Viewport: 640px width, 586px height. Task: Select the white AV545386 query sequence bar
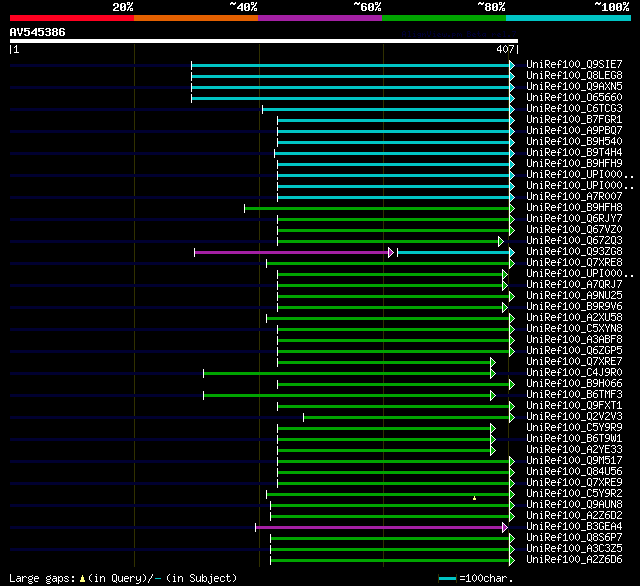(x=264, y=41)
